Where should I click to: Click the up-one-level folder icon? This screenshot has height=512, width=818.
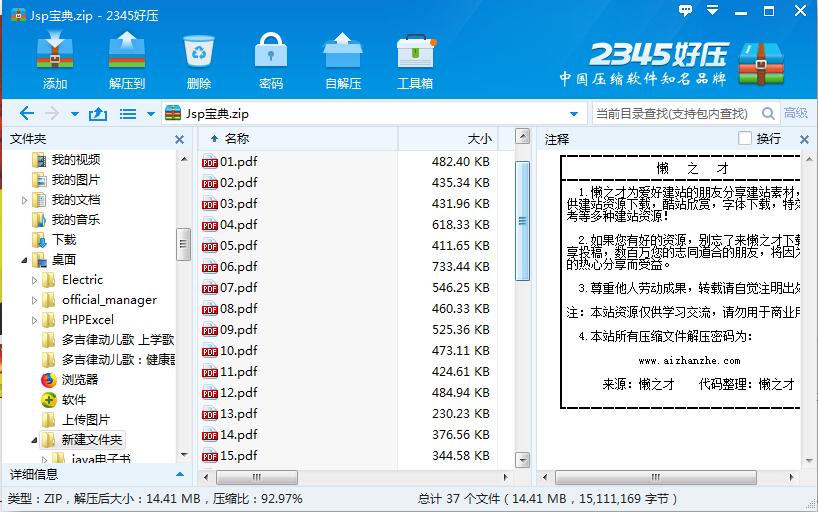(98, 113)
